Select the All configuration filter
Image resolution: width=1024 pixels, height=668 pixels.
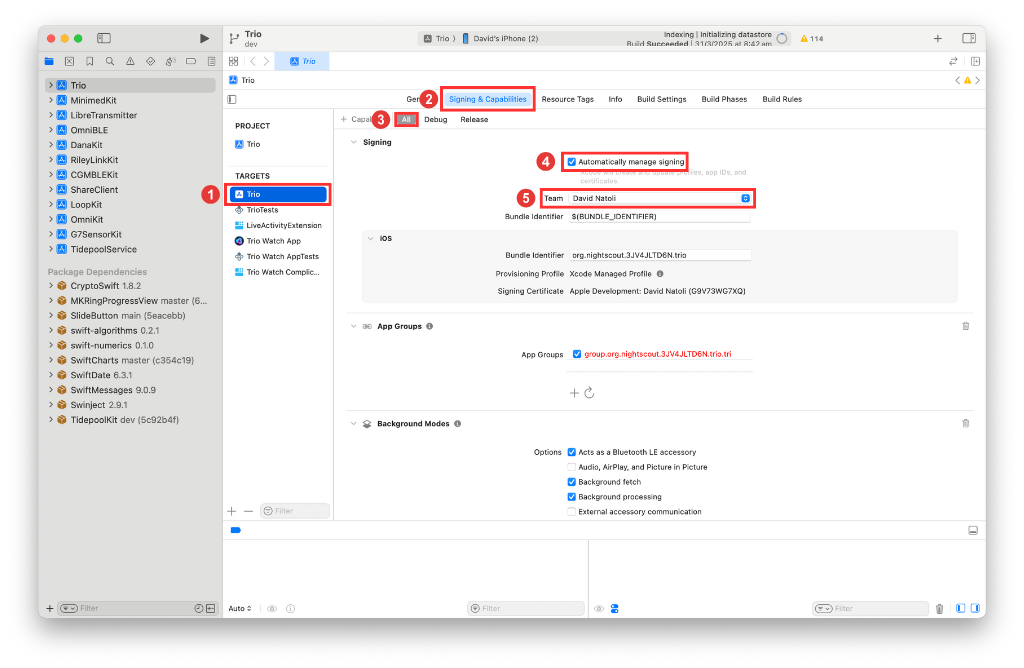(406, 119)
